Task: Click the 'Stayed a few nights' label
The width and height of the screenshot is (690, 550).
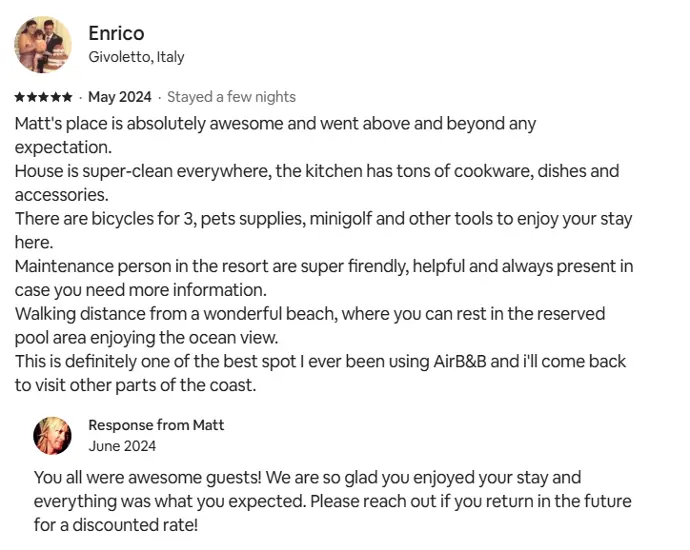Action: [x=231, y=97]
